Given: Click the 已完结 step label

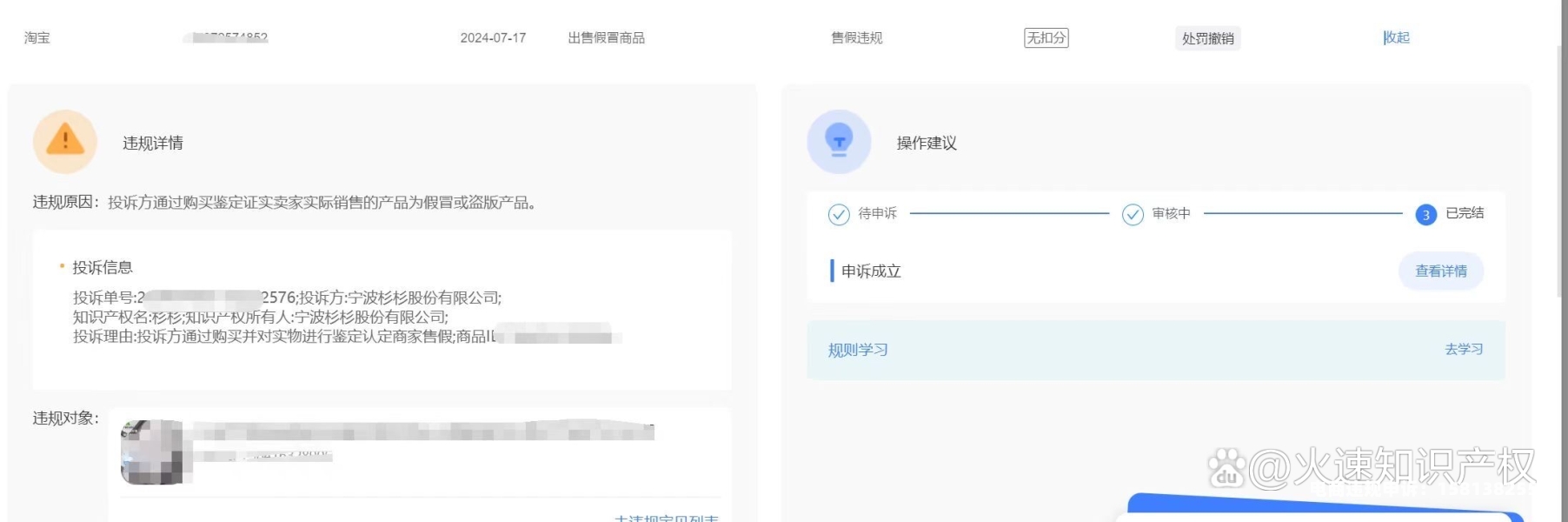Looking at the screenshot, I should tap(1465, 213).
